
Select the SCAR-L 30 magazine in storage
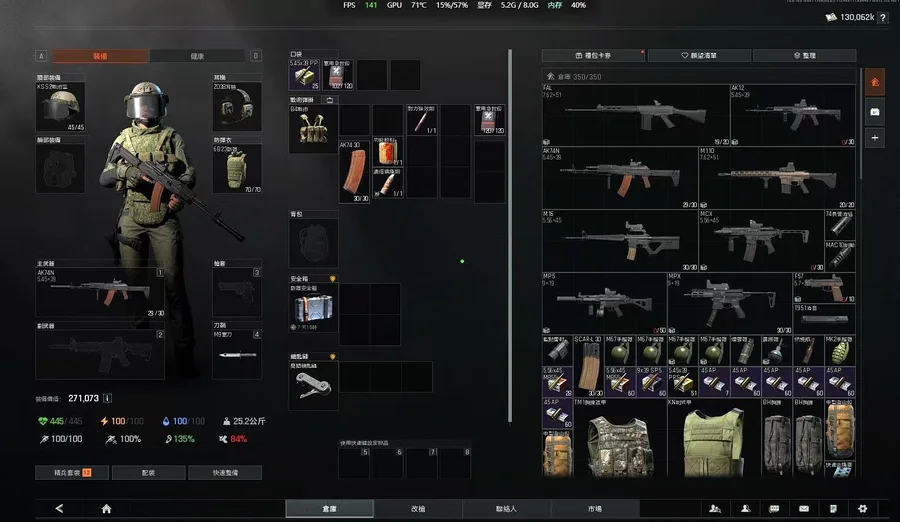coord(588,366)
